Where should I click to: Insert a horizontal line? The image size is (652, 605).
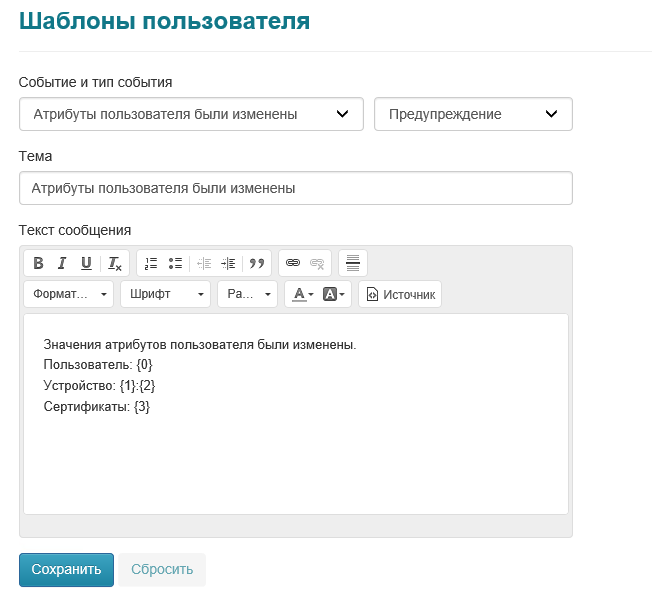(352, 263)
